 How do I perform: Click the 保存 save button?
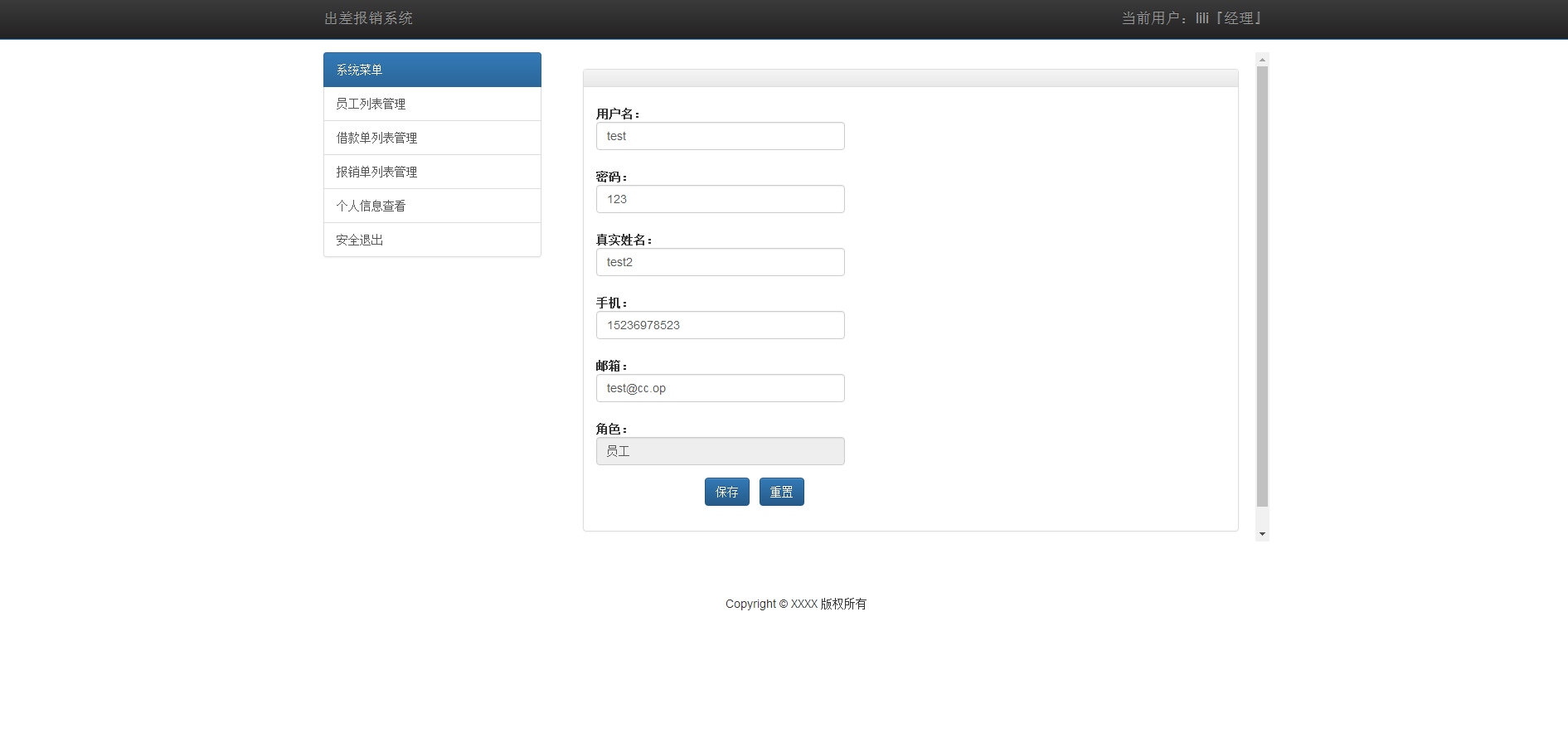pyautogui.click(x=727, y=492)
